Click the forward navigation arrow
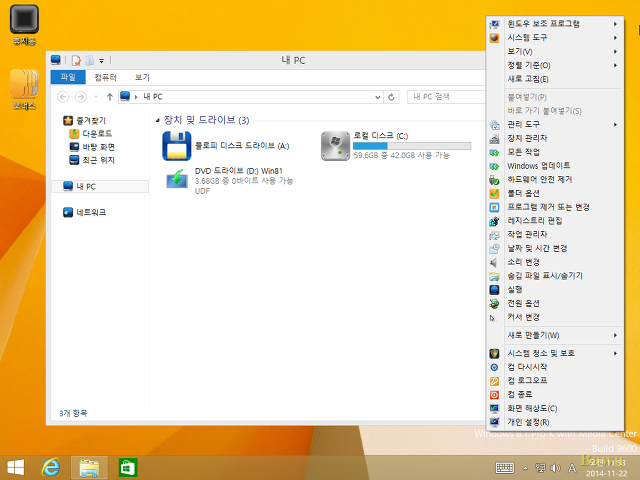The height and width of the screenshot is (480, 640). click(x=81, y=97)
